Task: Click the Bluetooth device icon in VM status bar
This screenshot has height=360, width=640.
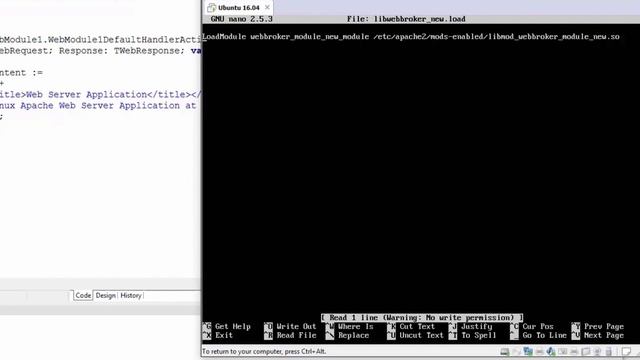Action: (551, 351)
